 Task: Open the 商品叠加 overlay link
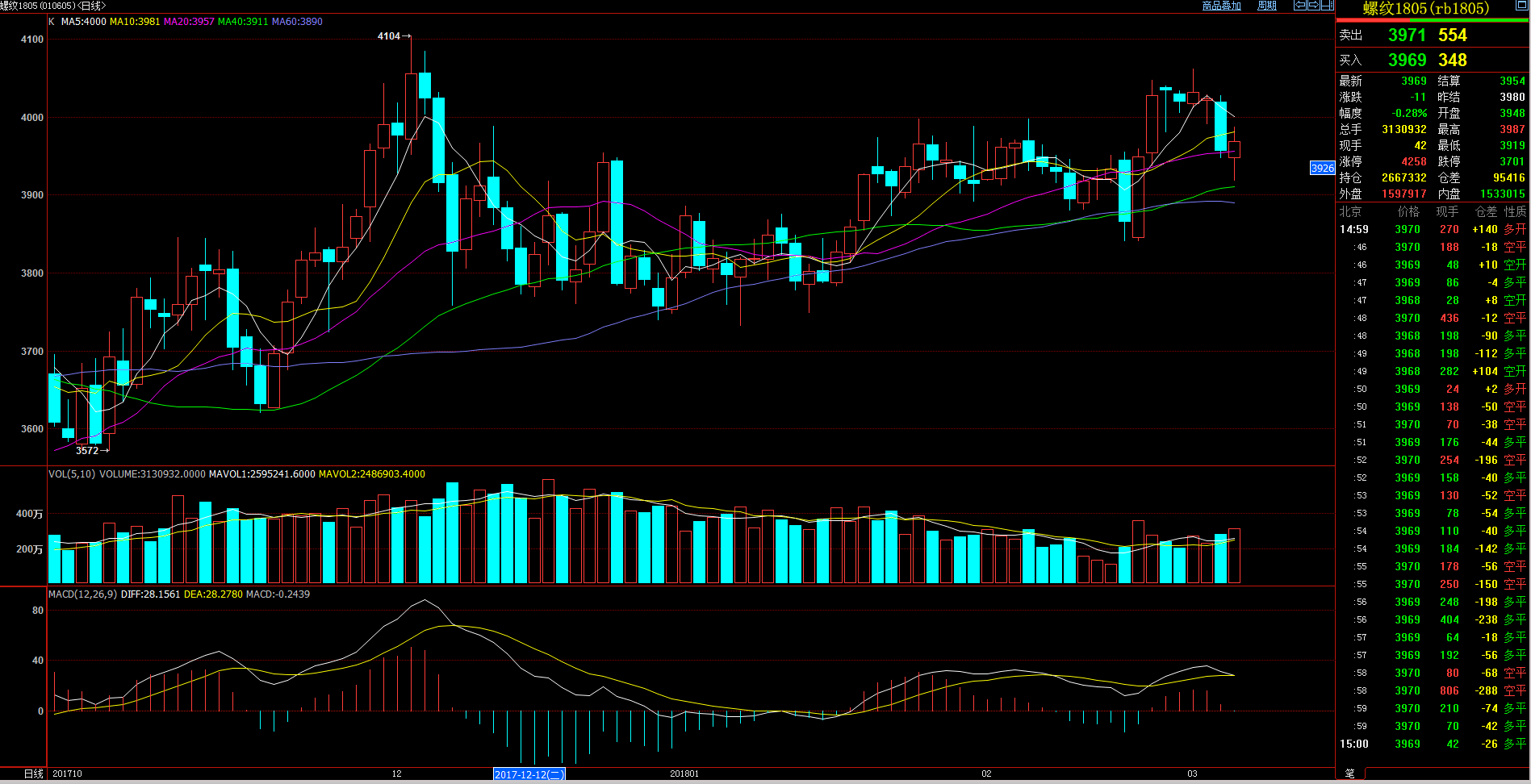[1221, 6]
